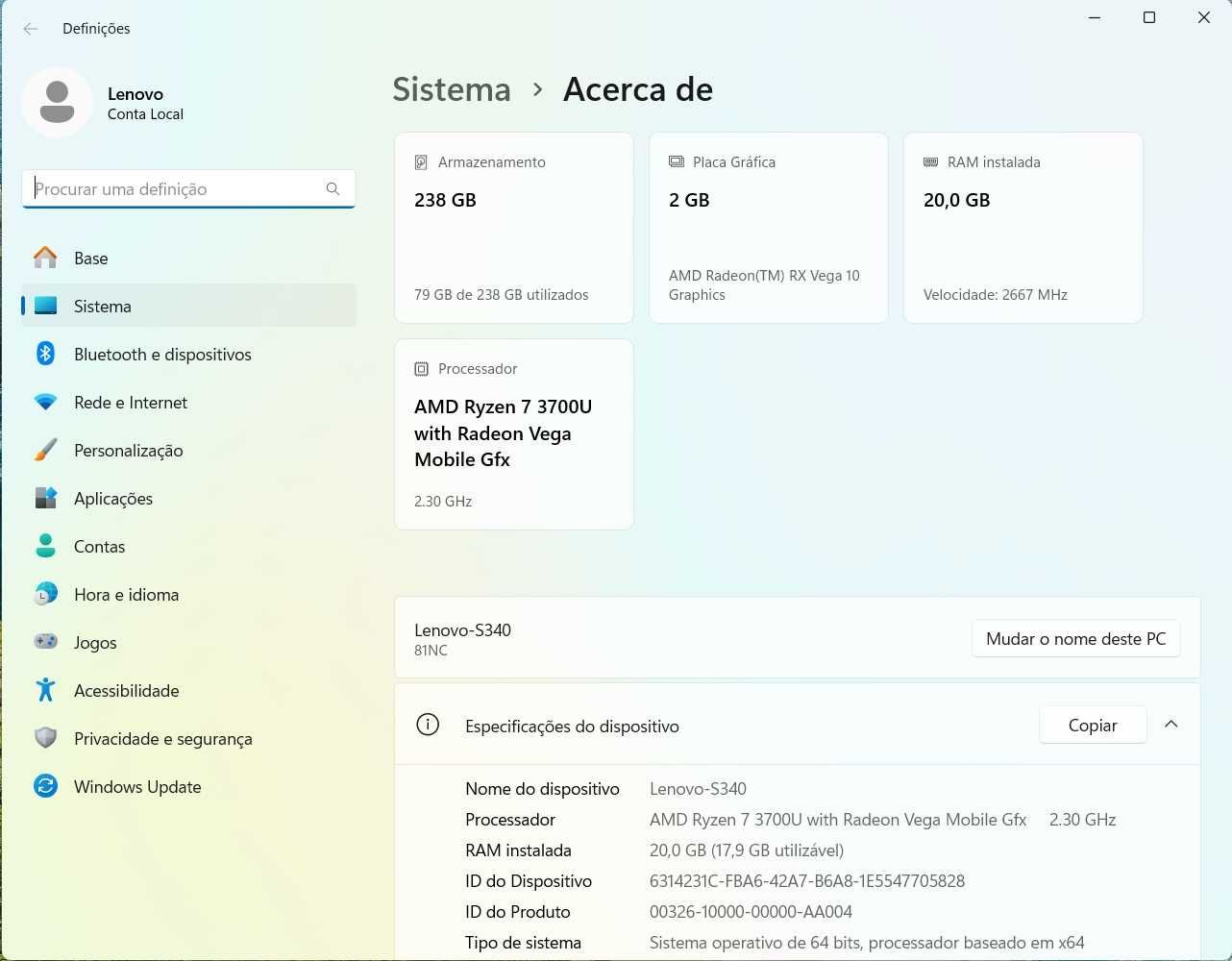Click the product ID 00326-10000-00000-AA004
Viewport: 1232px width, 961px height.
tap(751, 912)
